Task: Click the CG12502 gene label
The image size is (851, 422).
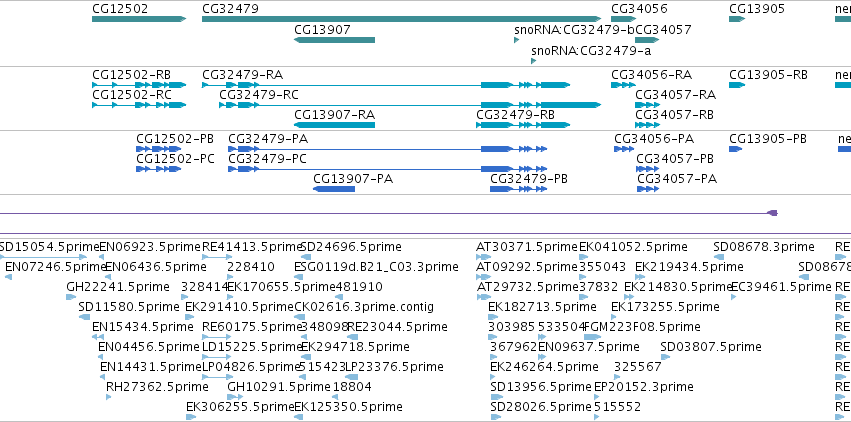Action: point(120,9)
